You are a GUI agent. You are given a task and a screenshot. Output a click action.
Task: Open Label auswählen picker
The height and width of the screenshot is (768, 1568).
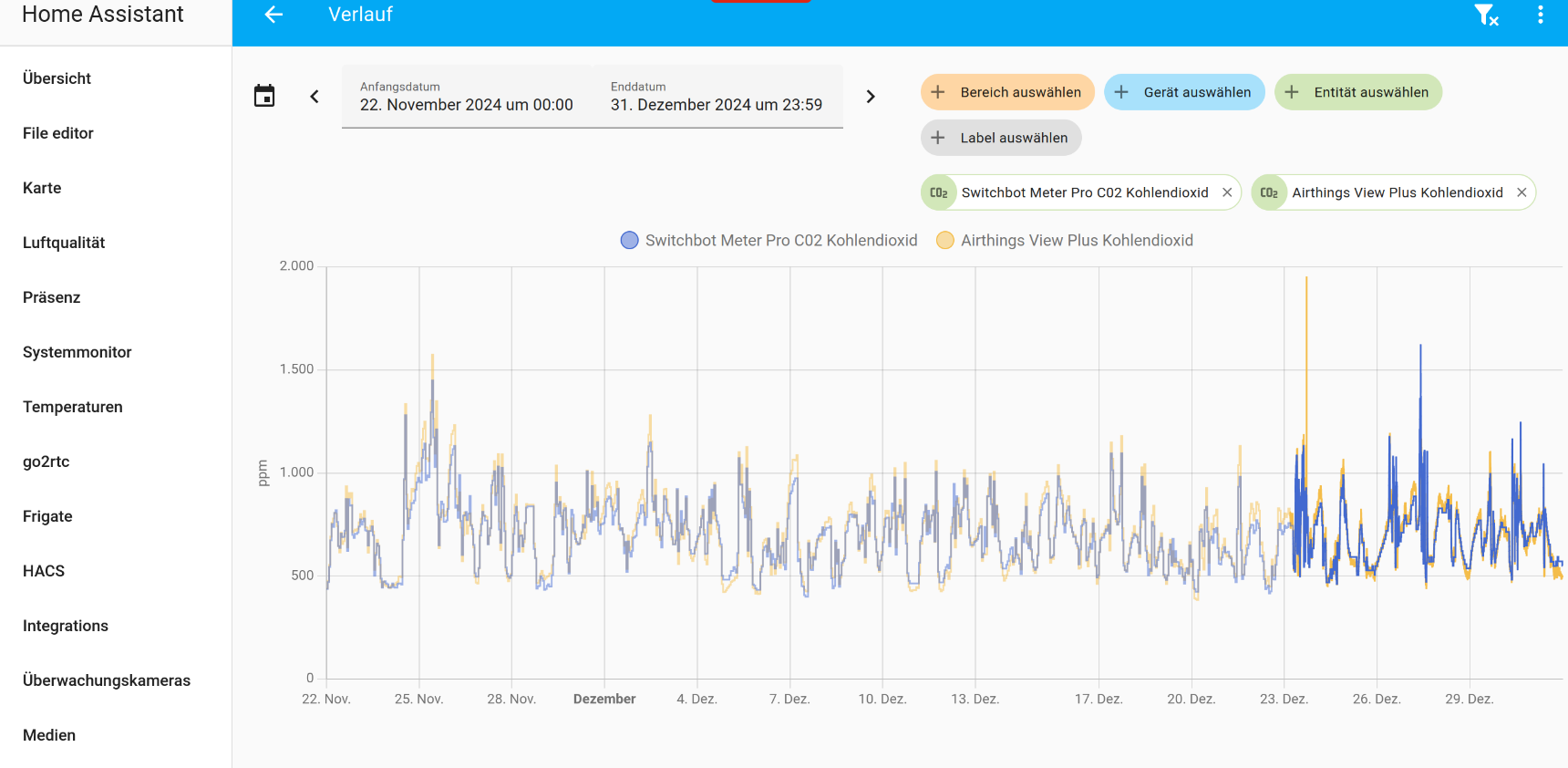tap(1001, 138)
